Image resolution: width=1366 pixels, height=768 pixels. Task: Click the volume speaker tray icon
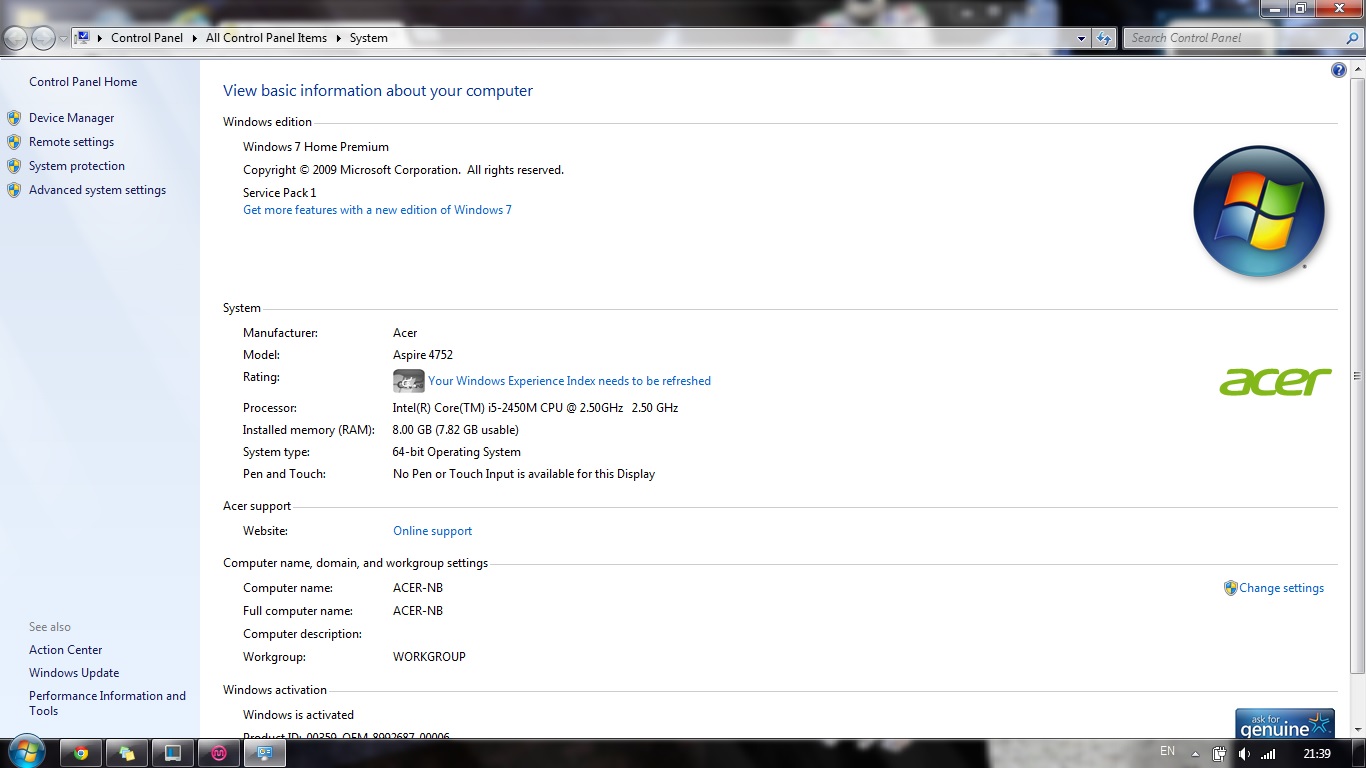[x=1244, y=754]
